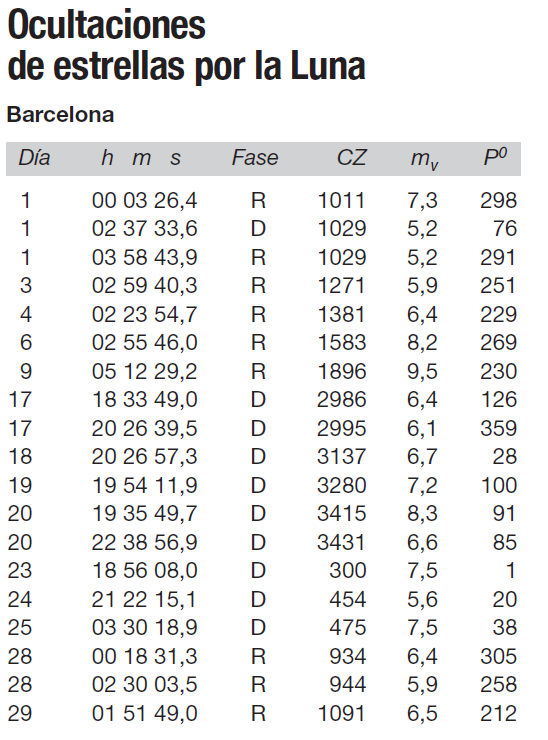
Task: Select the time value 00 03 26,4
Action: tap(144, 201)
